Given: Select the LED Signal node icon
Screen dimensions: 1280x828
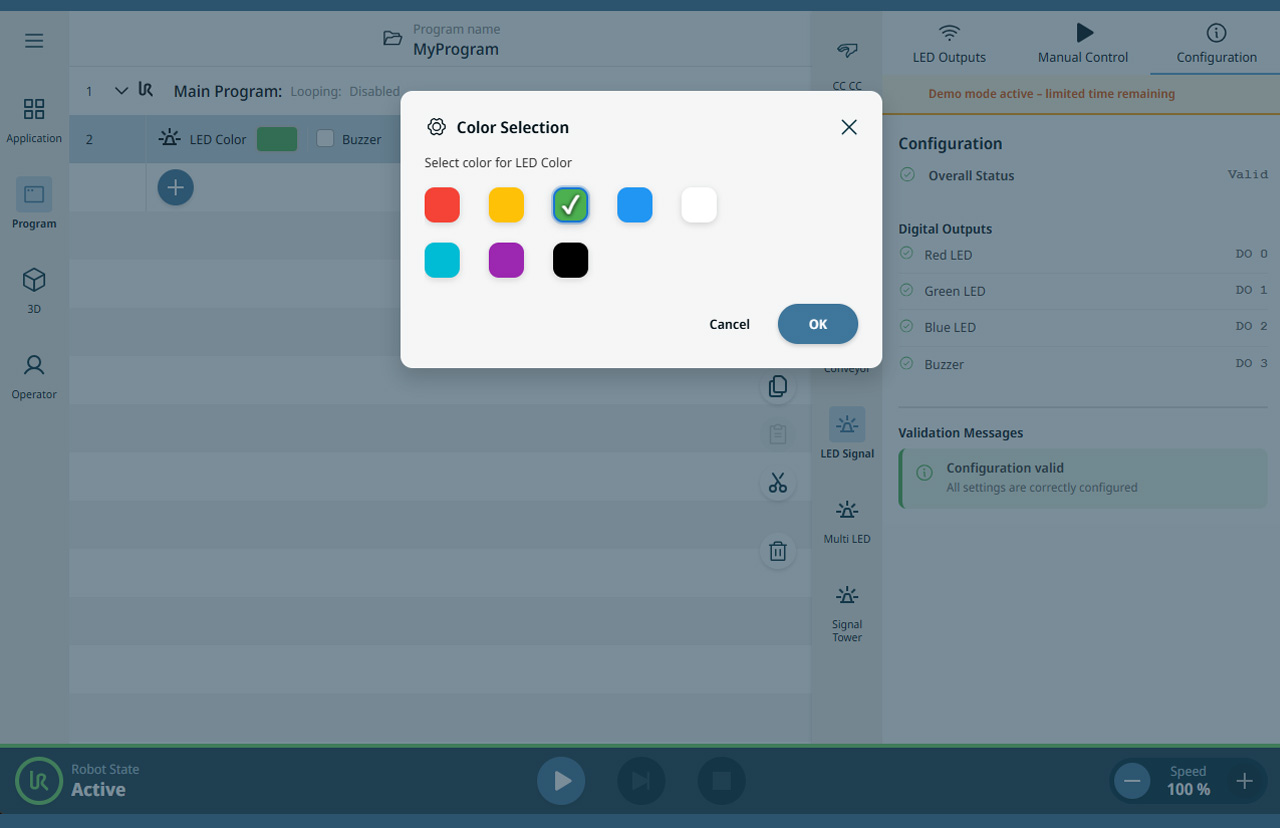Looking at the screenshot, I should [847, 424].
